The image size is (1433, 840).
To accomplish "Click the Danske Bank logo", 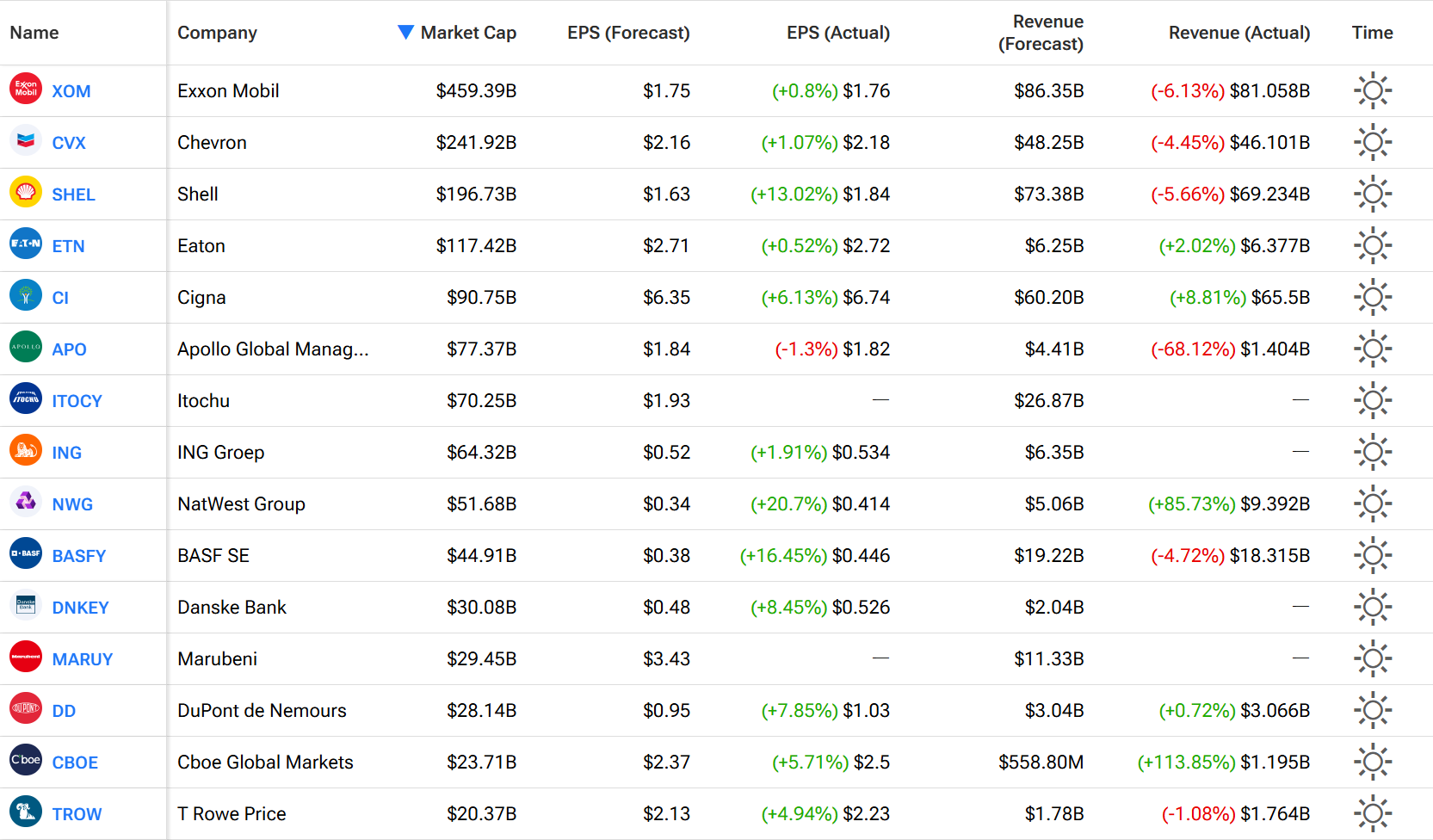I will click(26, 605).
